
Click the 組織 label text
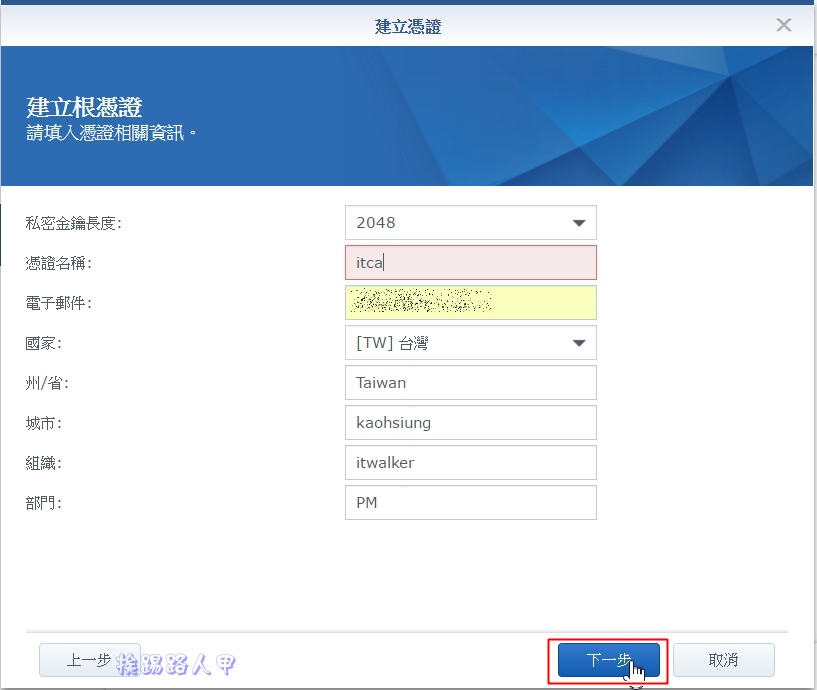point(43,463)
